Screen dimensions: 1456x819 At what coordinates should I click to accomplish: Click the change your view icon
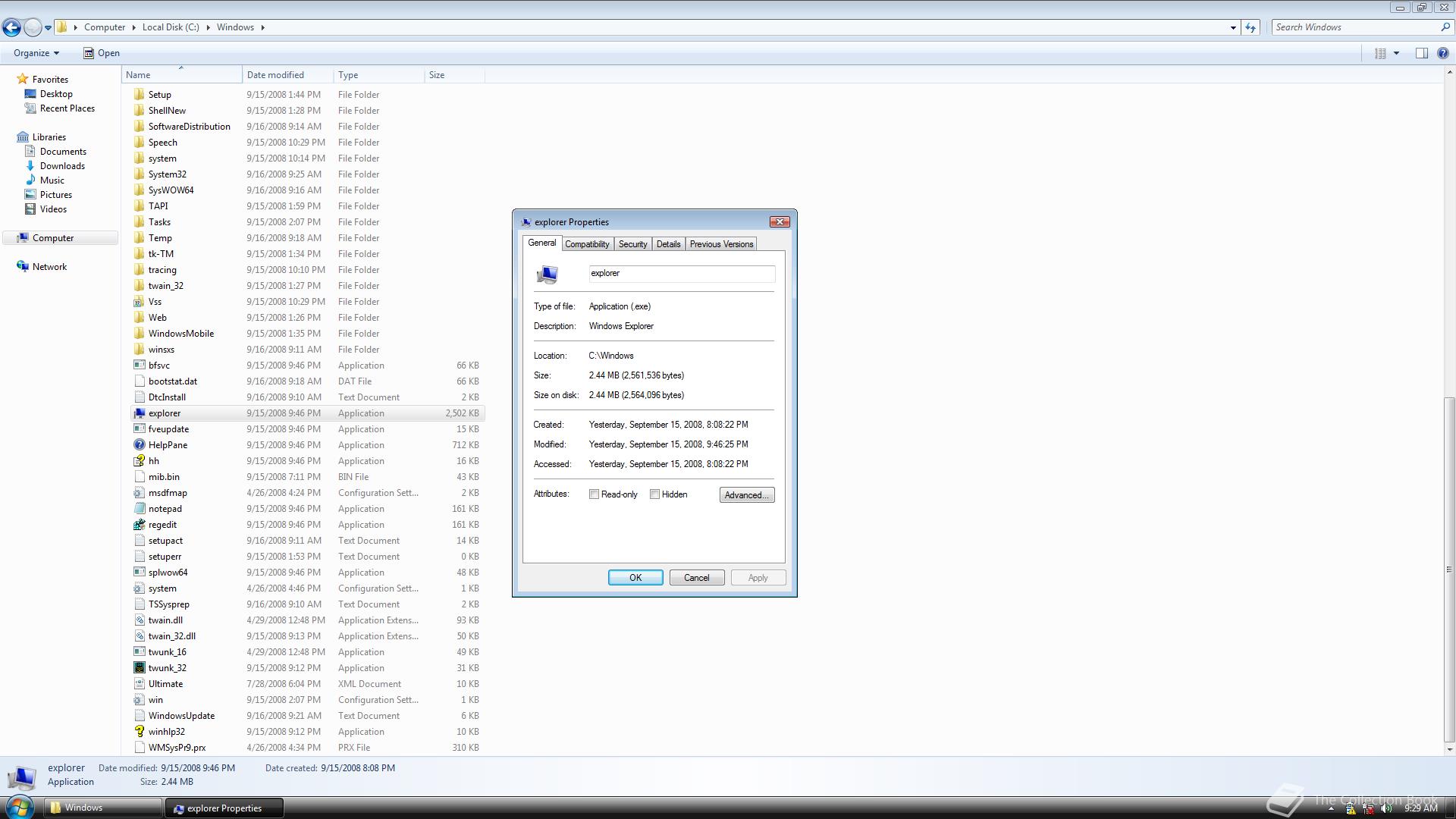(1380, 53)
